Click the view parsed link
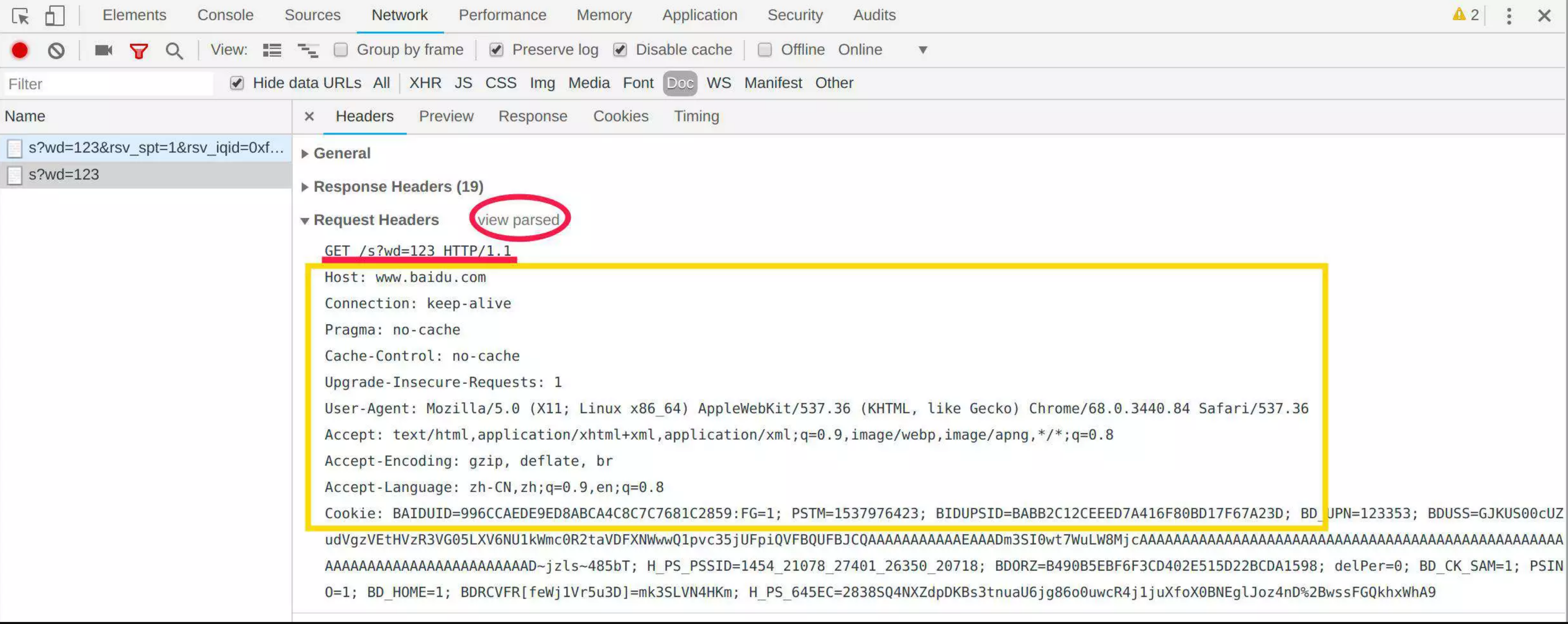This screenshot has width=1568, height=624. pyautogui.click(x=518, y=220)
